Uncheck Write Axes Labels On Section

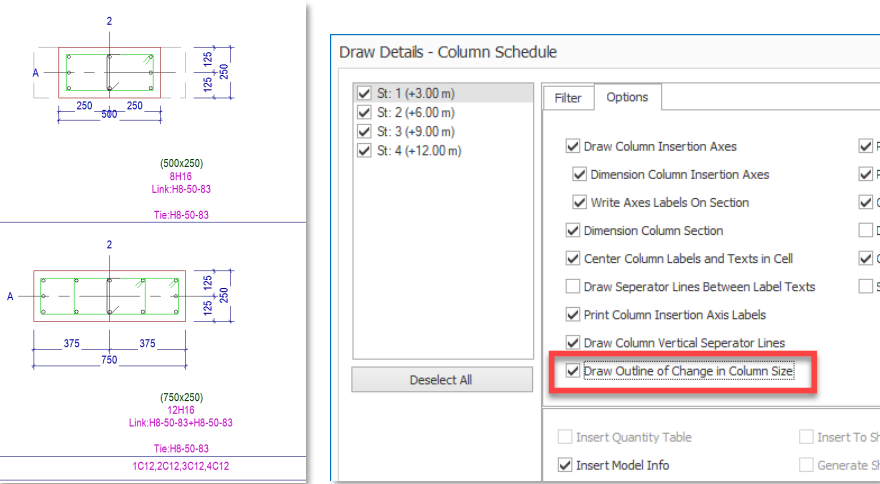click(580, 202)
